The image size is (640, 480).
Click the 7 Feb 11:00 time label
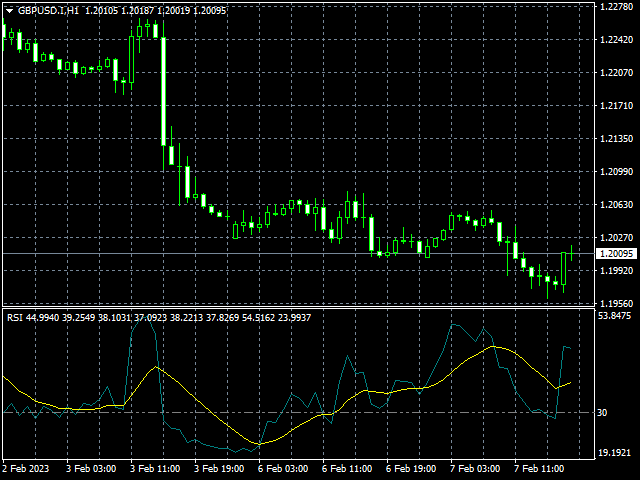tap(539, 469)
